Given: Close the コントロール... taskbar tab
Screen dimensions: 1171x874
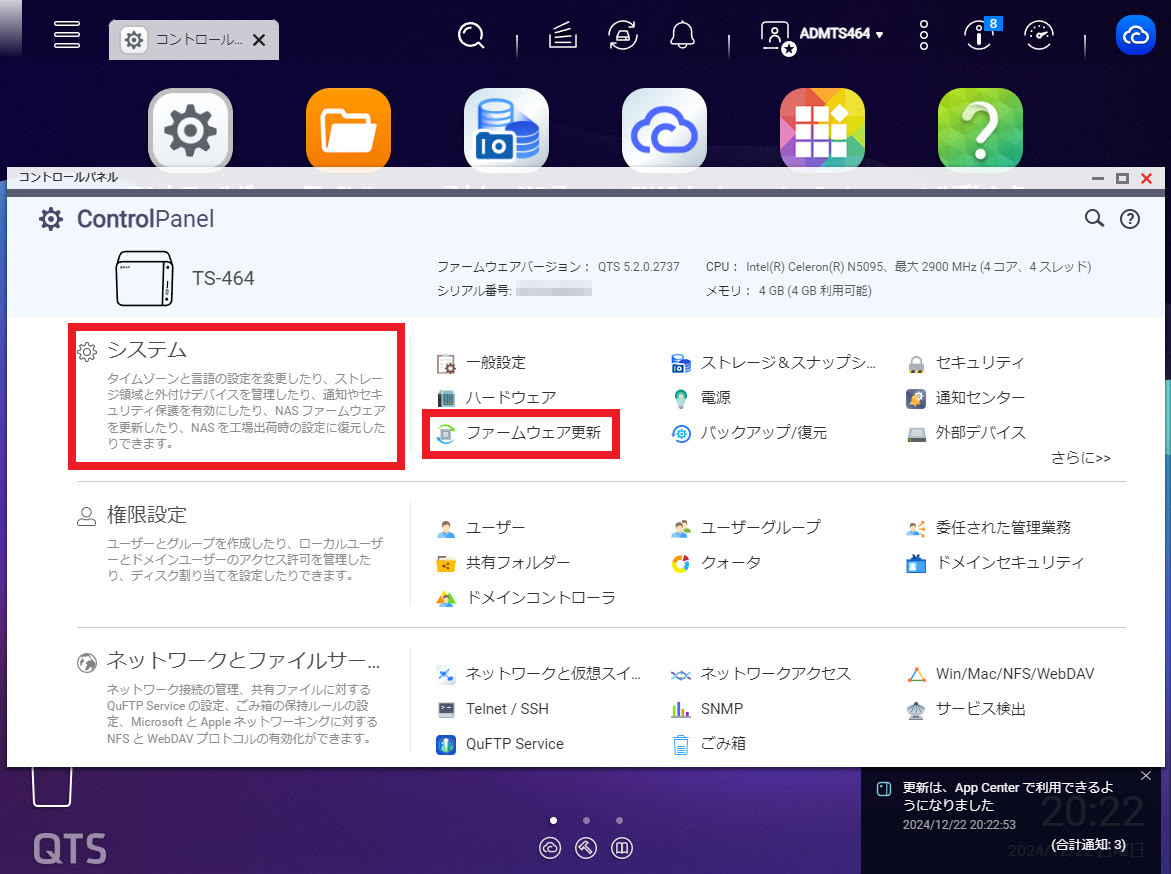Looking at the screenshot, I should click(259, 40).
